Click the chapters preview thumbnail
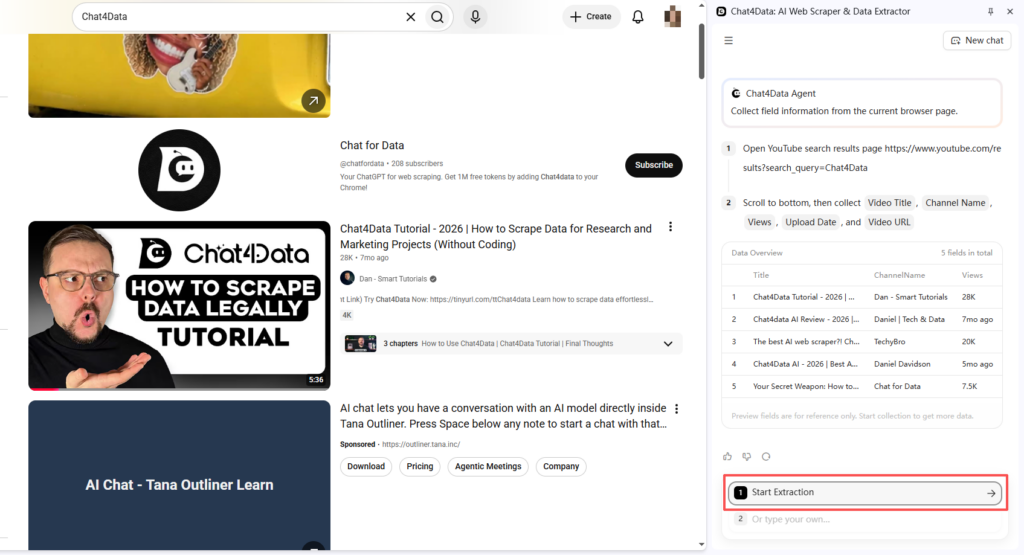Screen dimensions: 1024x555 pyautogui.click(x=360, y=343)
